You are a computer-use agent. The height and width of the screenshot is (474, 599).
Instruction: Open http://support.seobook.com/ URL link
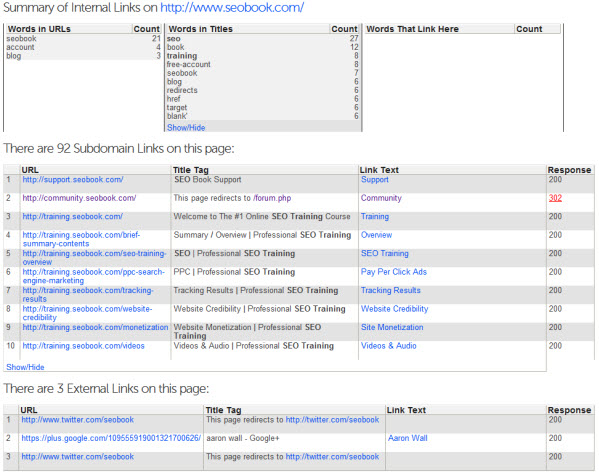pos(73,180)
